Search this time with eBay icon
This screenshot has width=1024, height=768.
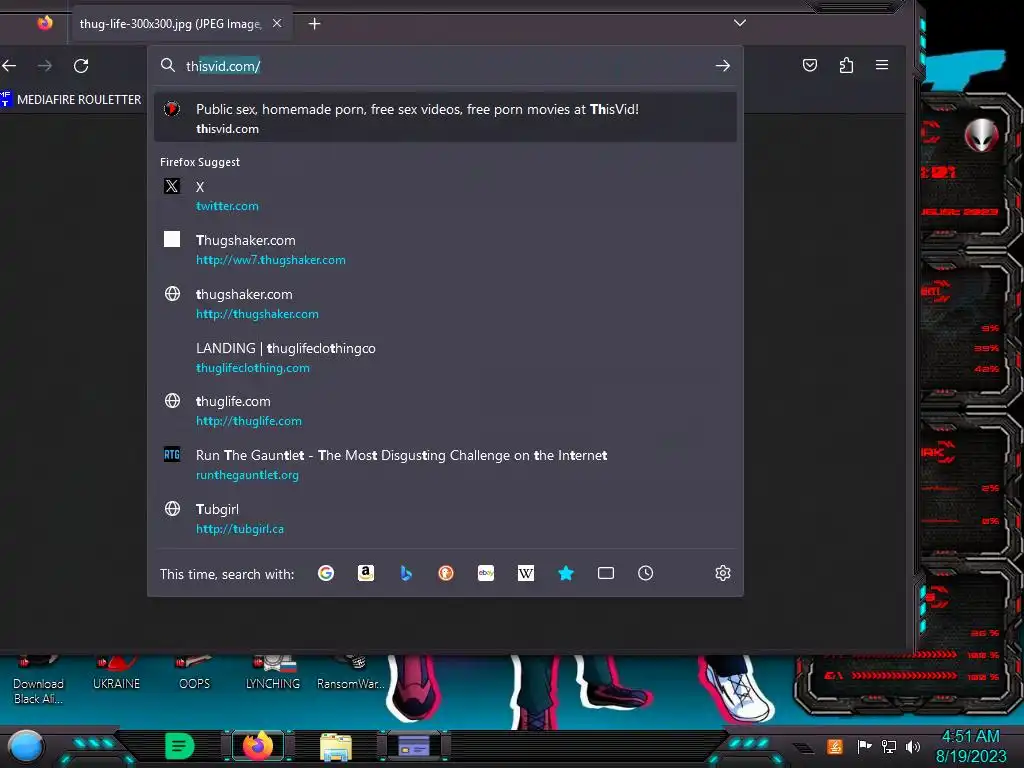[x=486, y=573]
